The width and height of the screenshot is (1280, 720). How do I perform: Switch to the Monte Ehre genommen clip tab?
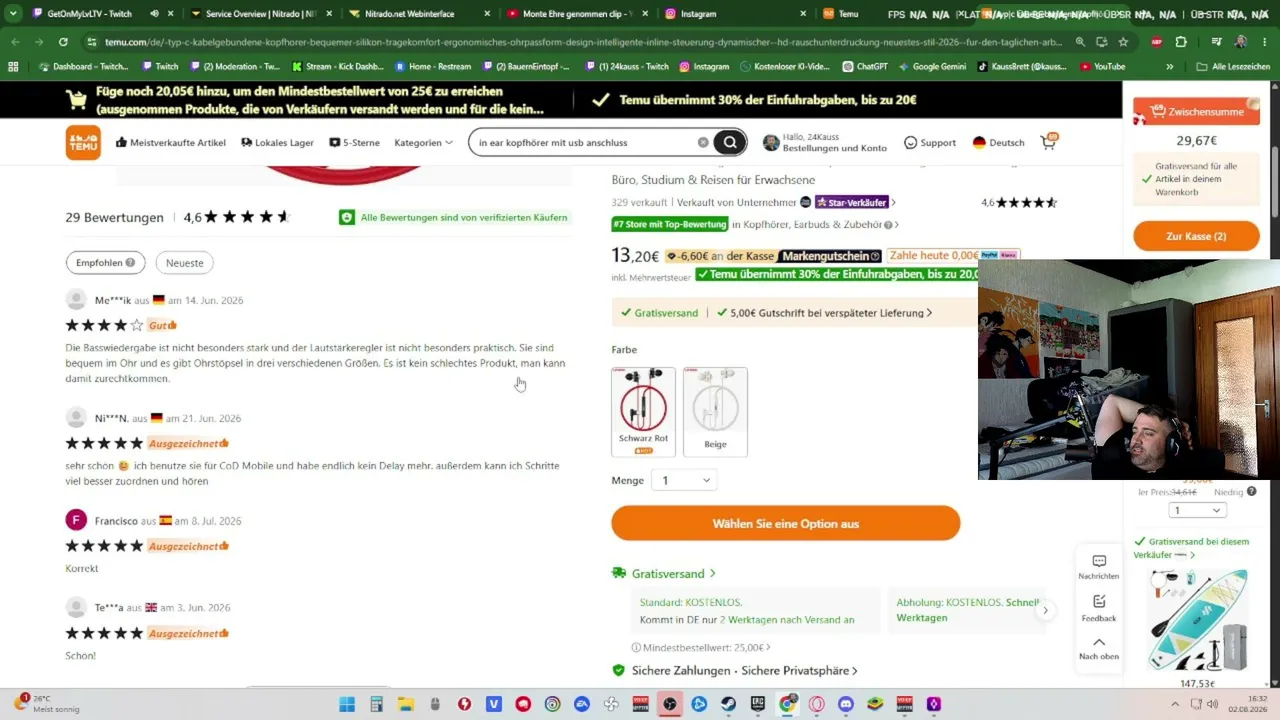(x=578, y=14)
